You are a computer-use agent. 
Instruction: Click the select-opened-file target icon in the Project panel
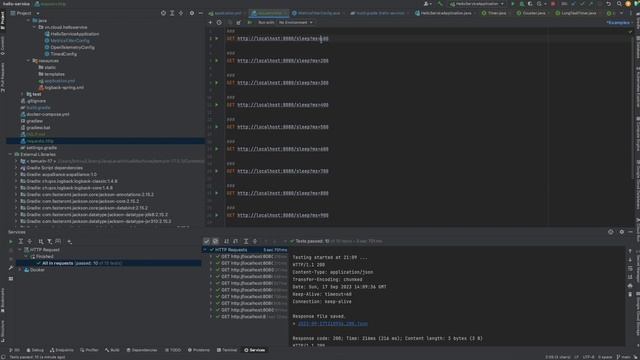(163, 13)
